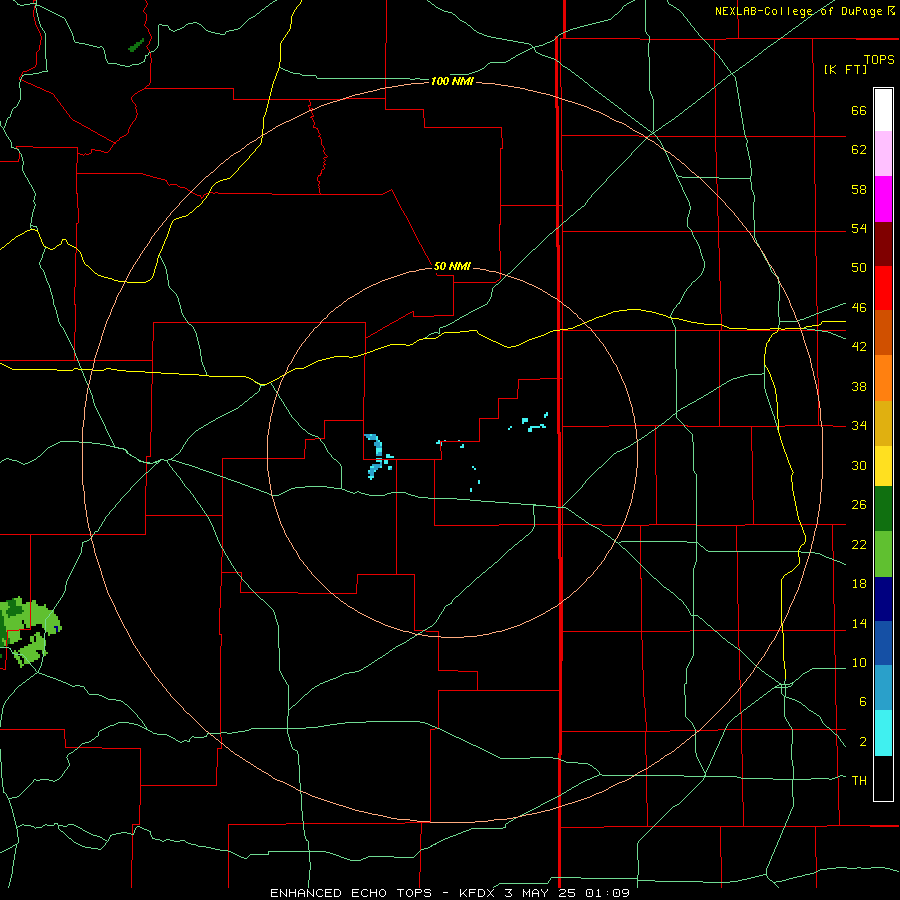Select the 10 legend scale label
This screenshot has width=900, height=900.
point(859,663)
